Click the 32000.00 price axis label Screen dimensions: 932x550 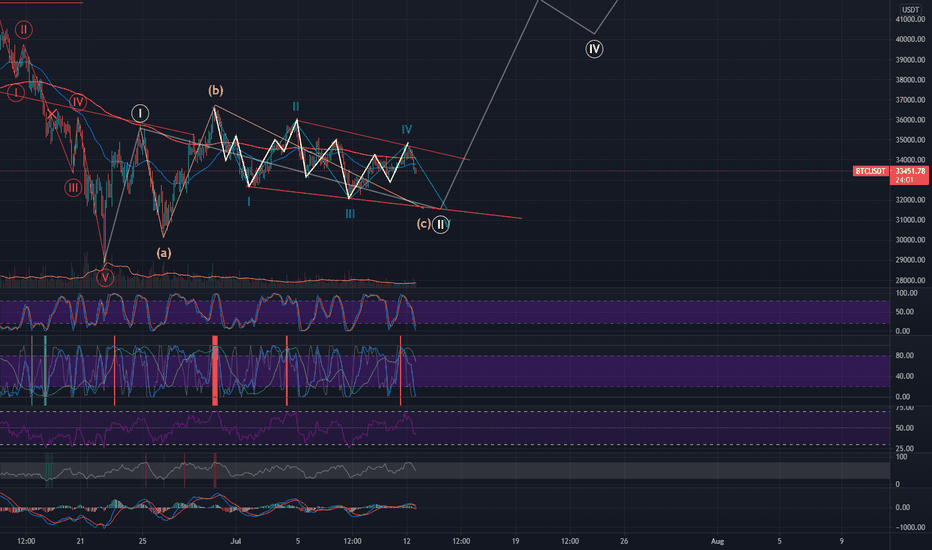pyautogui.click(x=910, y=200)
